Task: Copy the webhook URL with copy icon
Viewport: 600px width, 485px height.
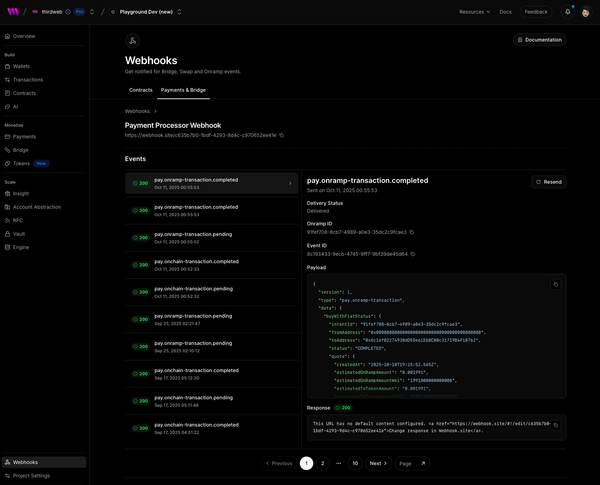Action: coord(281,135)
